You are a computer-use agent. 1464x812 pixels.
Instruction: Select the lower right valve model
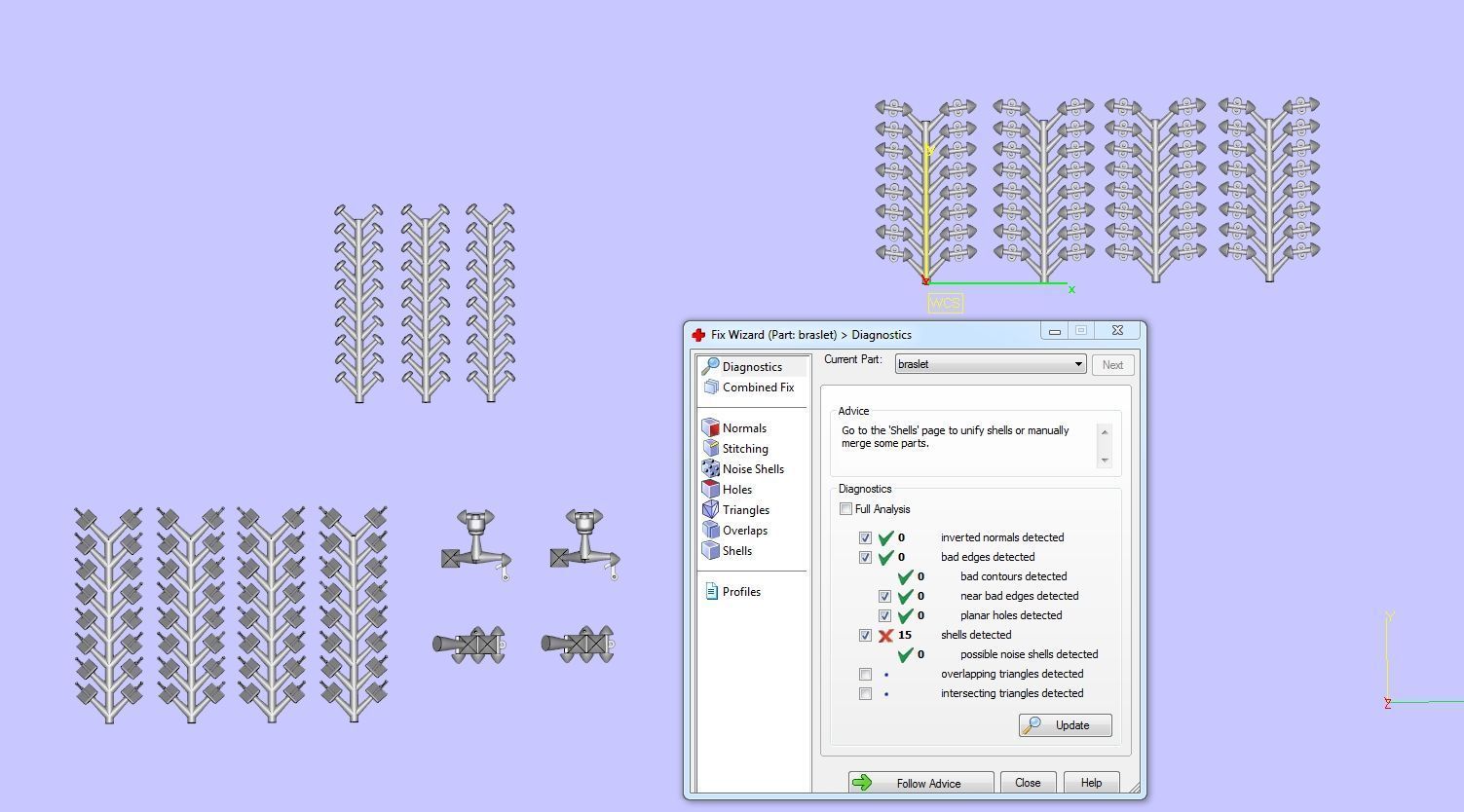click(579, 645)
